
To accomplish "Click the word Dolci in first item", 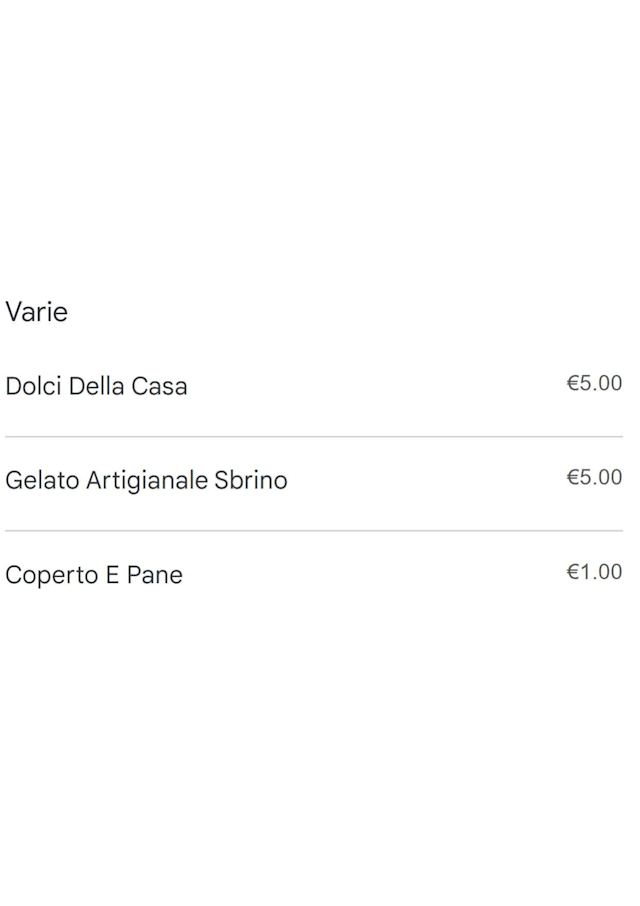I will [x=33, y=386].
